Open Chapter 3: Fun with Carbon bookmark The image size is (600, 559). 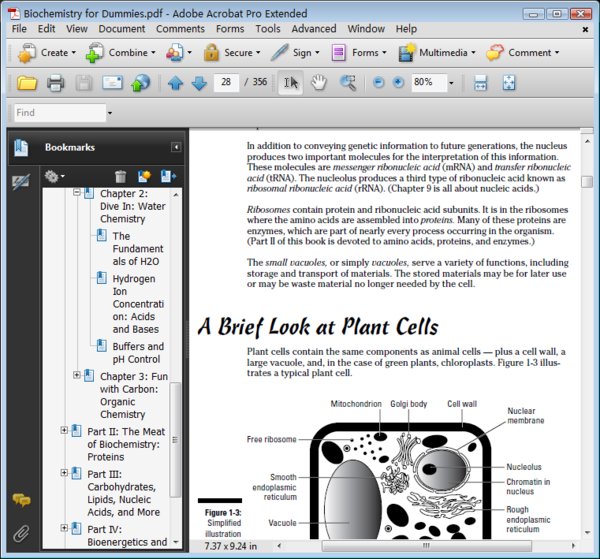point(134,395)
